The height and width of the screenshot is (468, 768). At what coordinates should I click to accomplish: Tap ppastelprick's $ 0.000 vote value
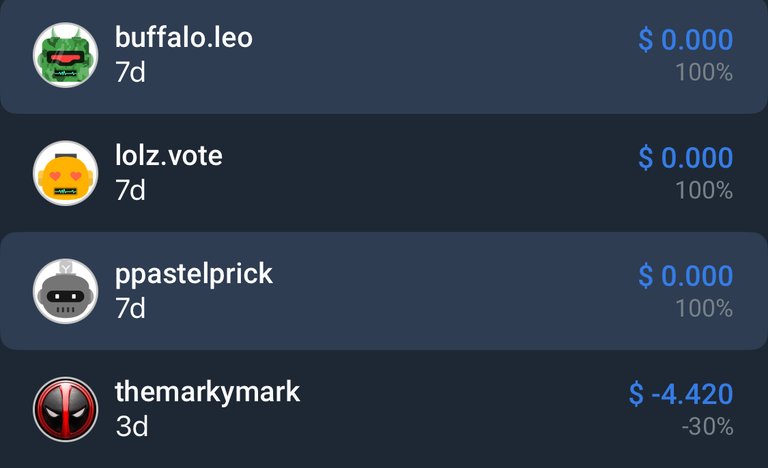685,276
